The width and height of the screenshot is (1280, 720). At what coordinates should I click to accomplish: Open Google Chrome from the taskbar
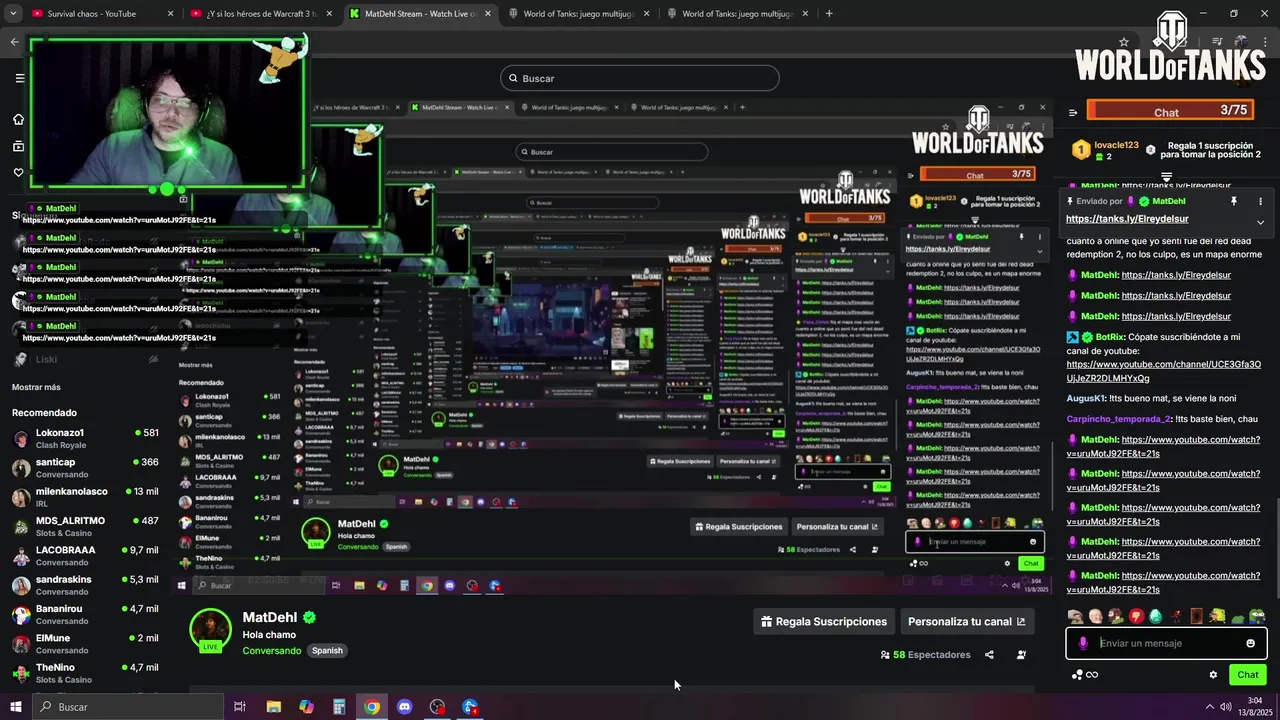(371, 707)
